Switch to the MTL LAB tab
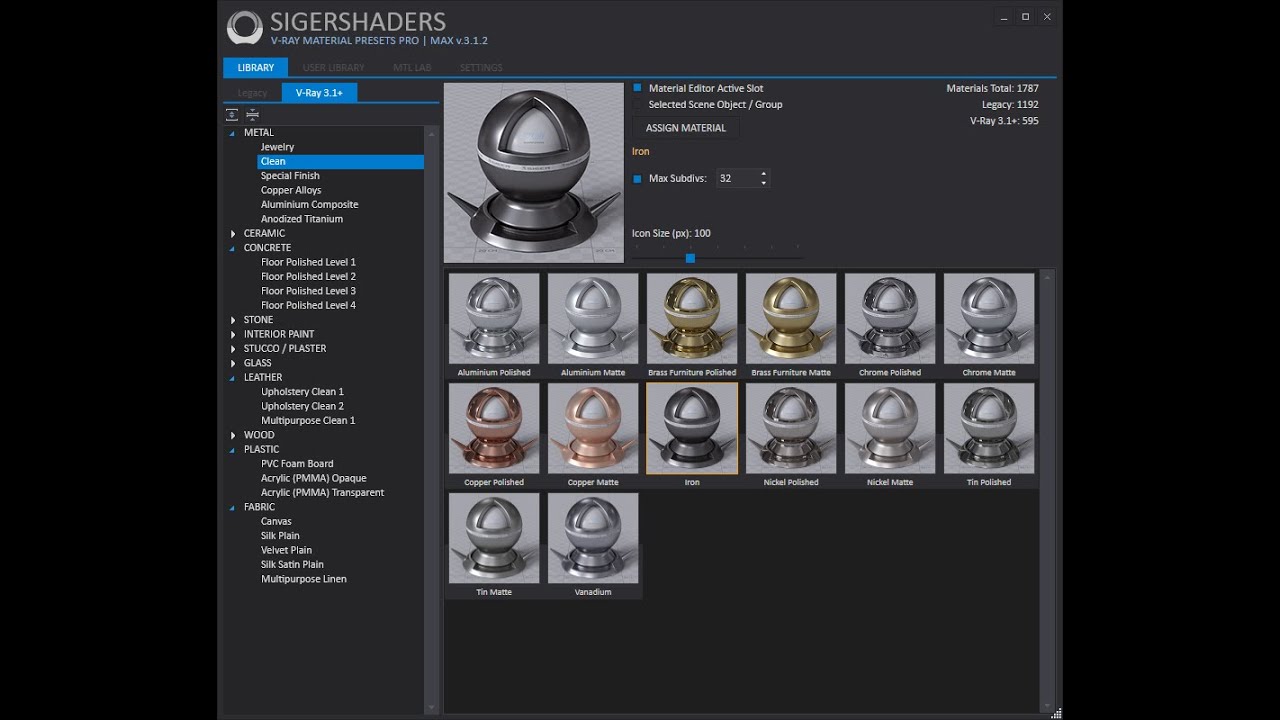1280x720 pixels. [412, 67]
